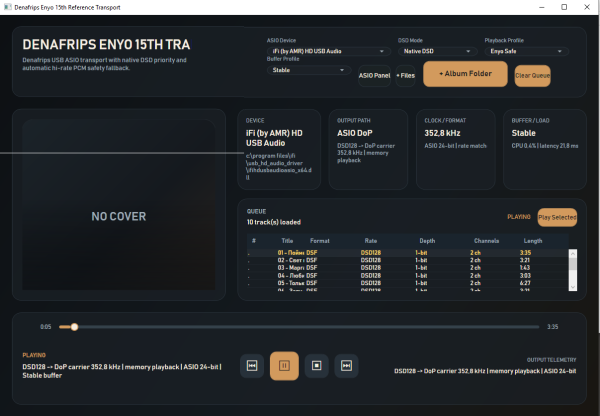Sort queue by Depth column header
Screen dimensions: 600x416
pos(427,241)
